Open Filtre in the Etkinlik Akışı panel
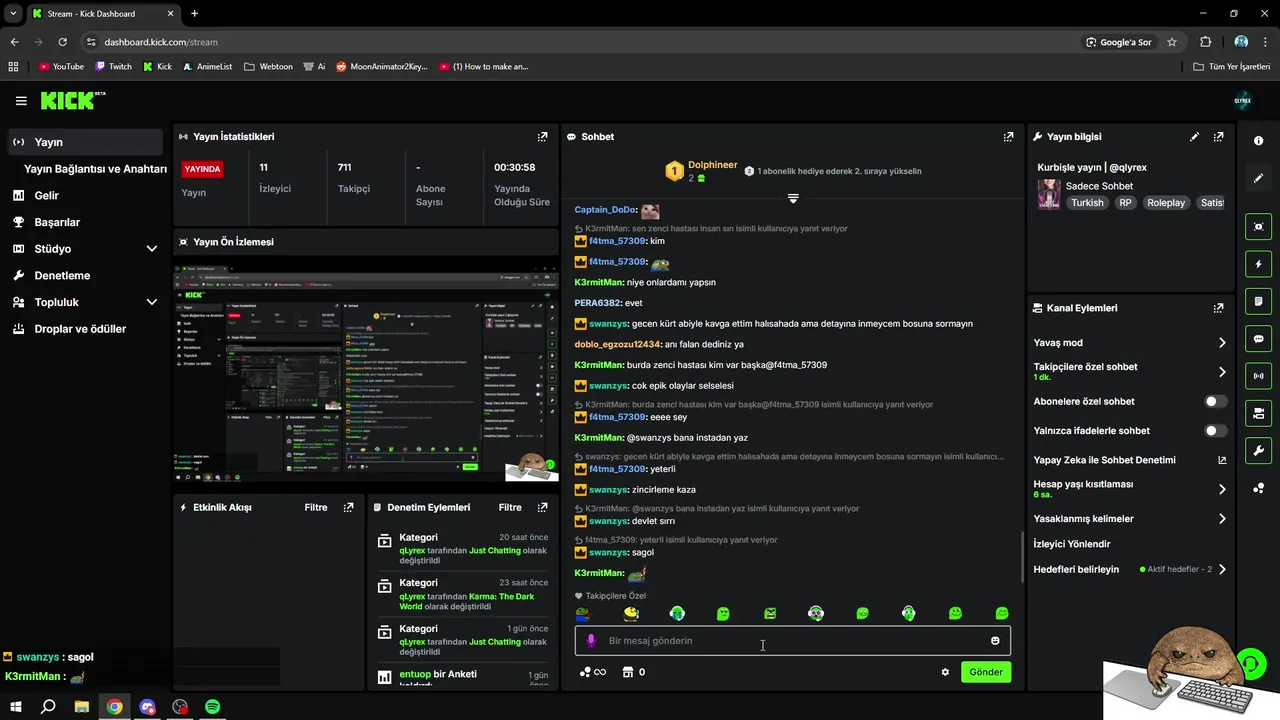 coord(316,508)
